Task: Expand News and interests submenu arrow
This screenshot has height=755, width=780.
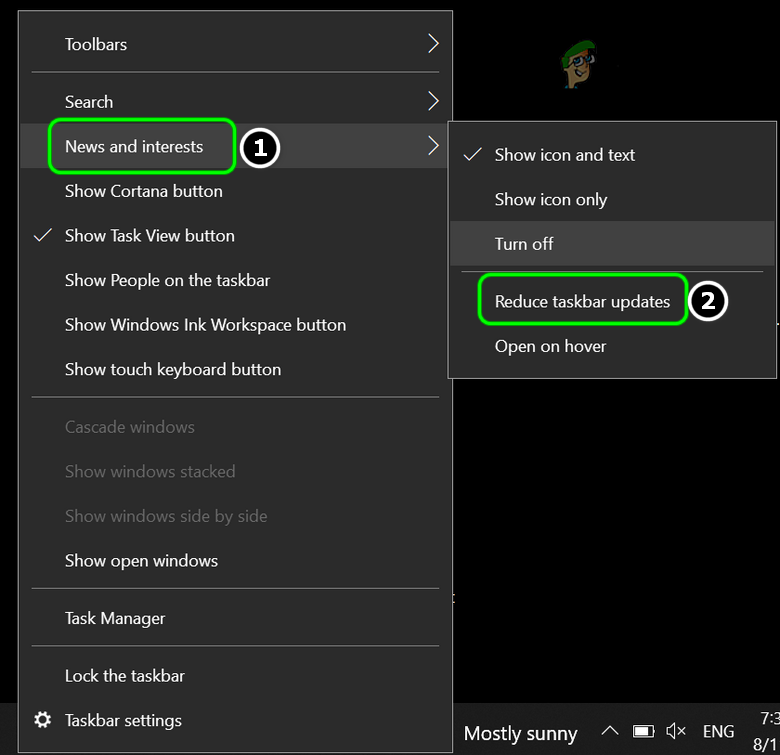Action: point(433,146)
